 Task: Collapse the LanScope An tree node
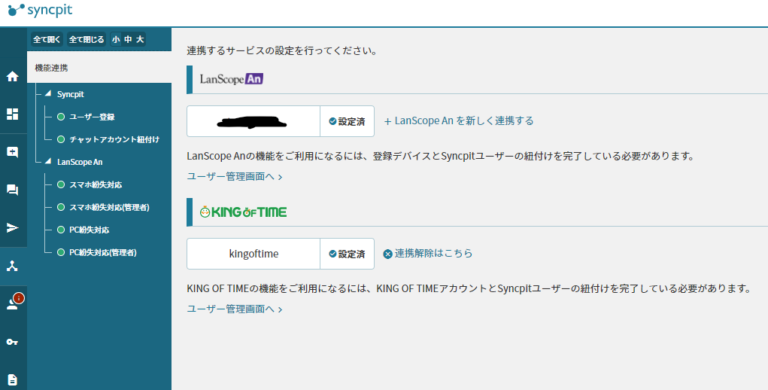(x=48, y=162)
